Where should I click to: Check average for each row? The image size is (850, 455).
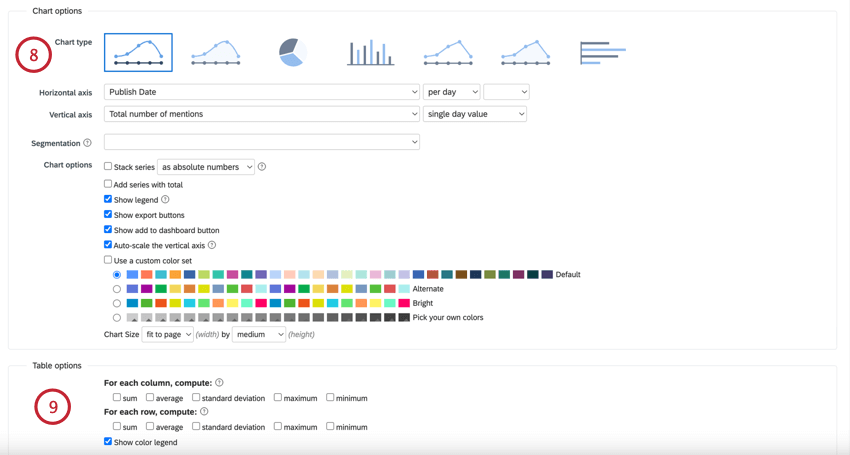(x=150, y=426)
